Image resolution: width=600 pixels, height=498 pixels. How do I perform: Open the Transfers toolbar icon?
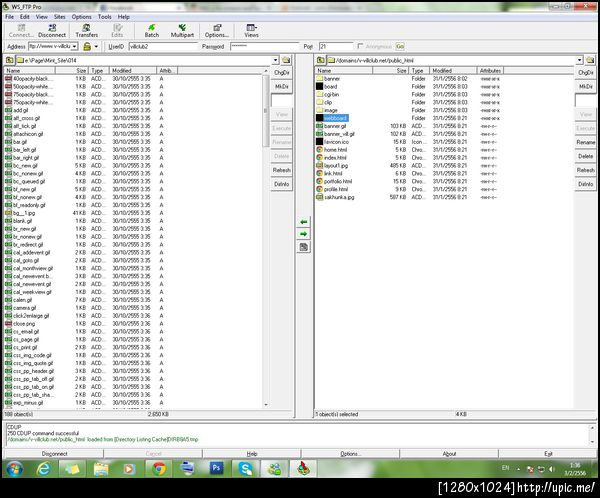86,31
